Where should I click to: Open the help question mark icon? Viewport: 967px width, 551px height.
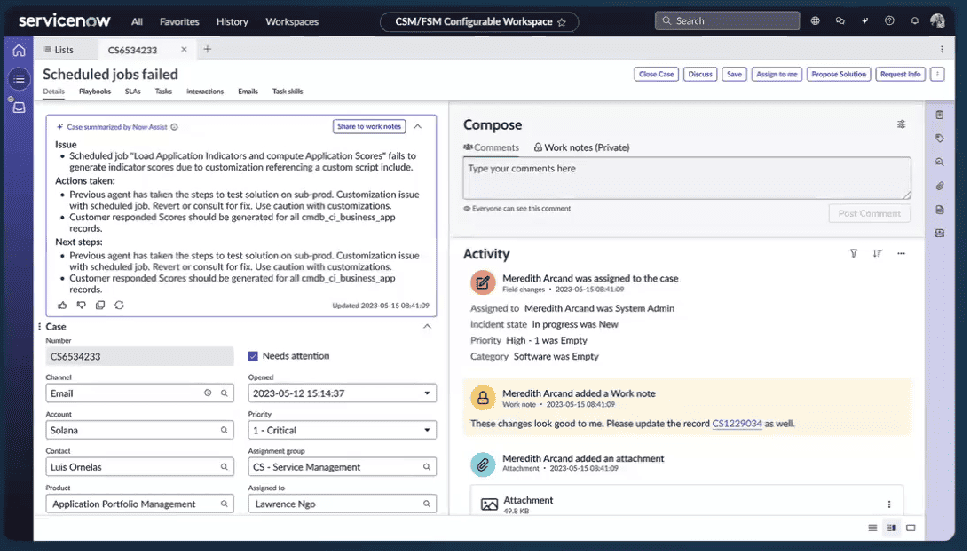(x=889, y=21)
